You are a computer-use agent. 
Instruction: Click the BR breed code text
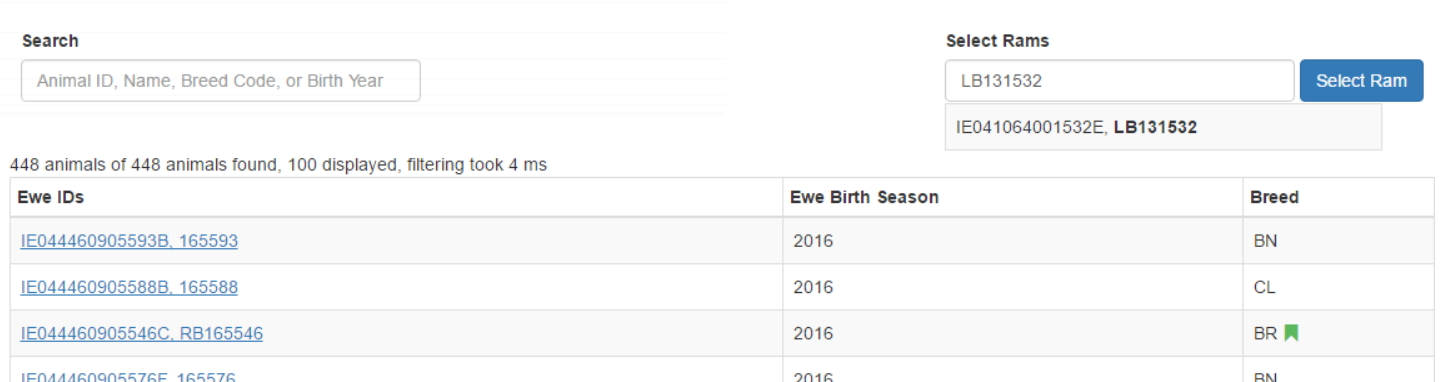[x=1265, y=333]
